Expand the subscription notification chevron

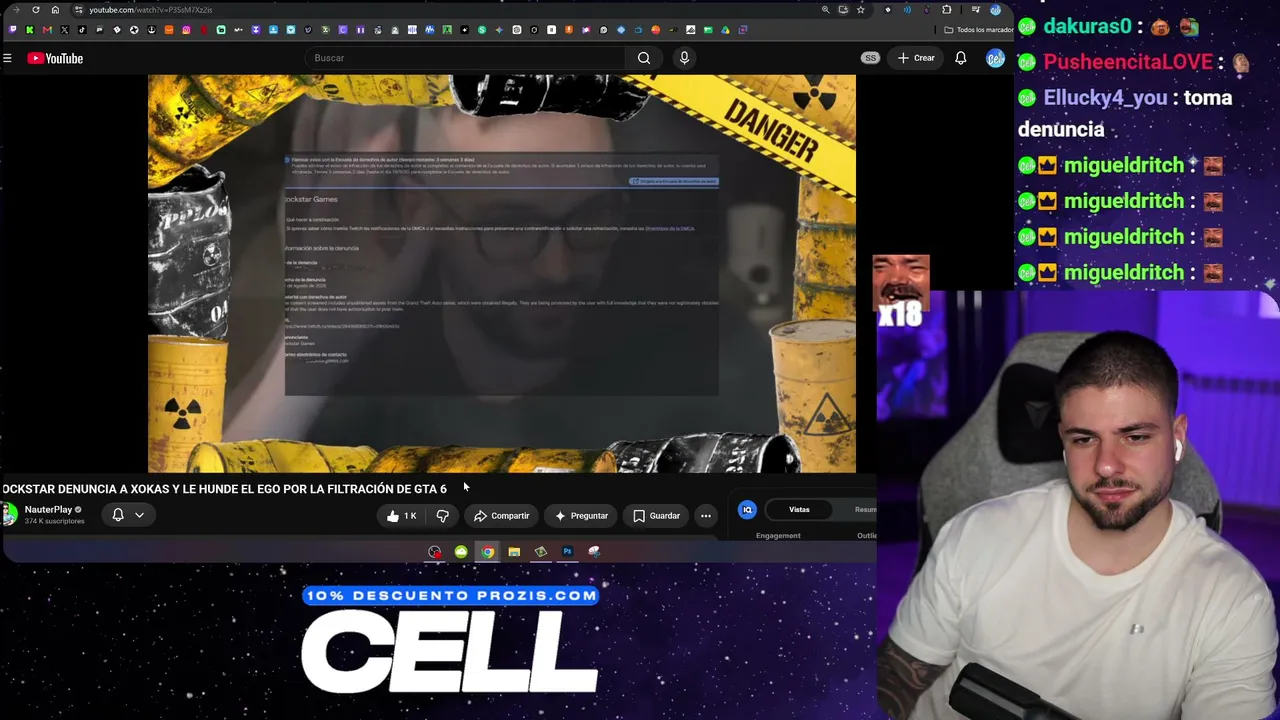pos(139,515)
